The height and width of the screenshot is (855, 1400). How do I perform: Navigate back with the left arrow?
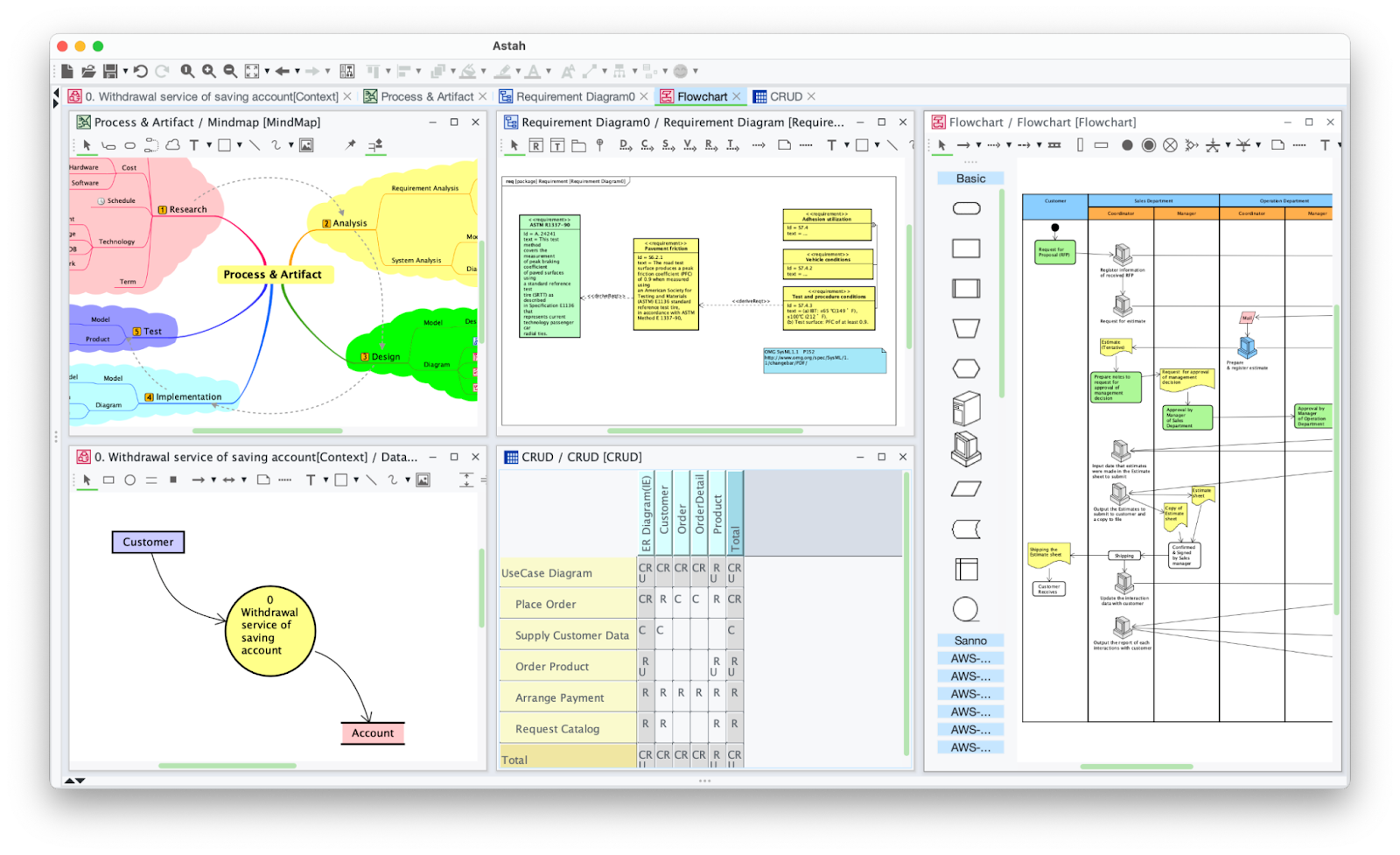click(283, 71)
